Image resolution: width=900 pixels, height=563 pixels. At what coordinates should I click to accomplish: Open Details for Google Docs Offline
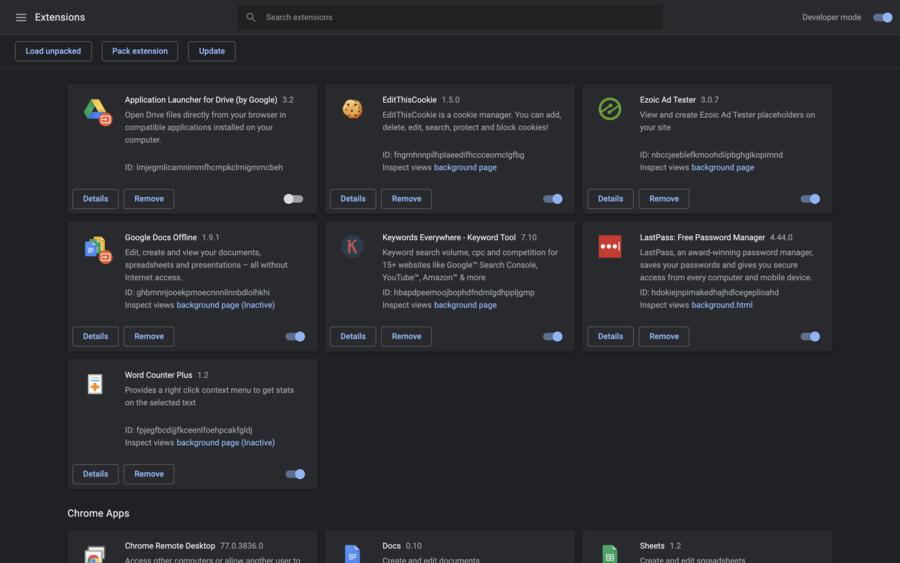[95, 336]
